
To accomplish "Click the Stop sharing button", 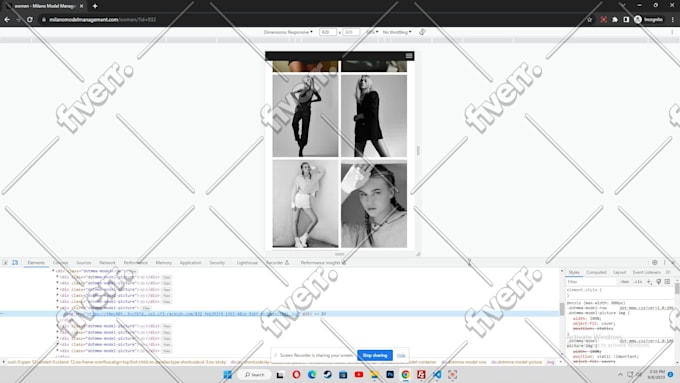I will (375, 355).
